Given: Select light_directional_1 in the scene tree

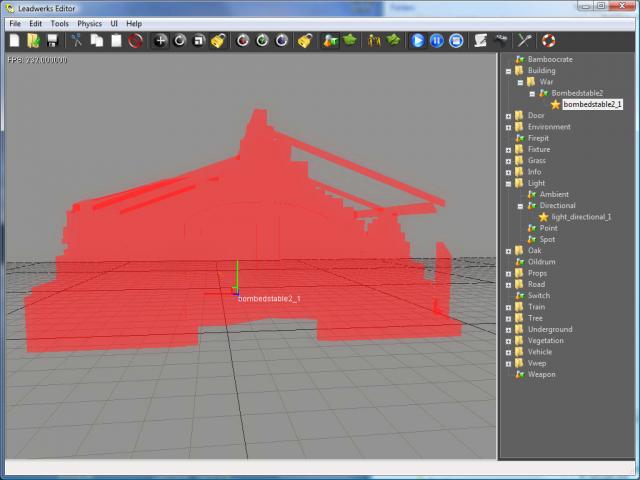Looking at the screenshot, I should (581, 217).
